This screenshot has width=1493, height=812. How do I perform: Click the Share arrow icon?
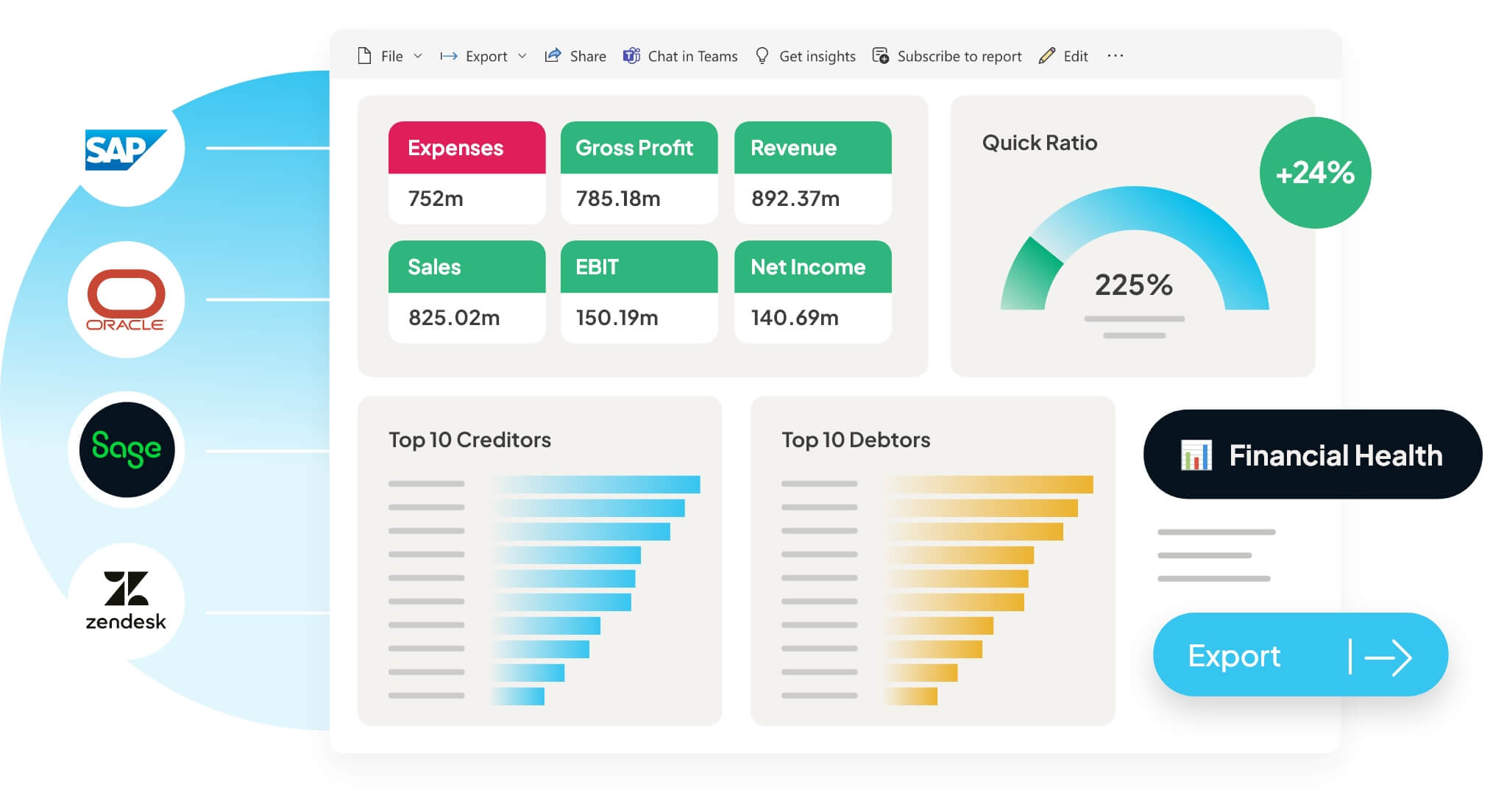553,56
